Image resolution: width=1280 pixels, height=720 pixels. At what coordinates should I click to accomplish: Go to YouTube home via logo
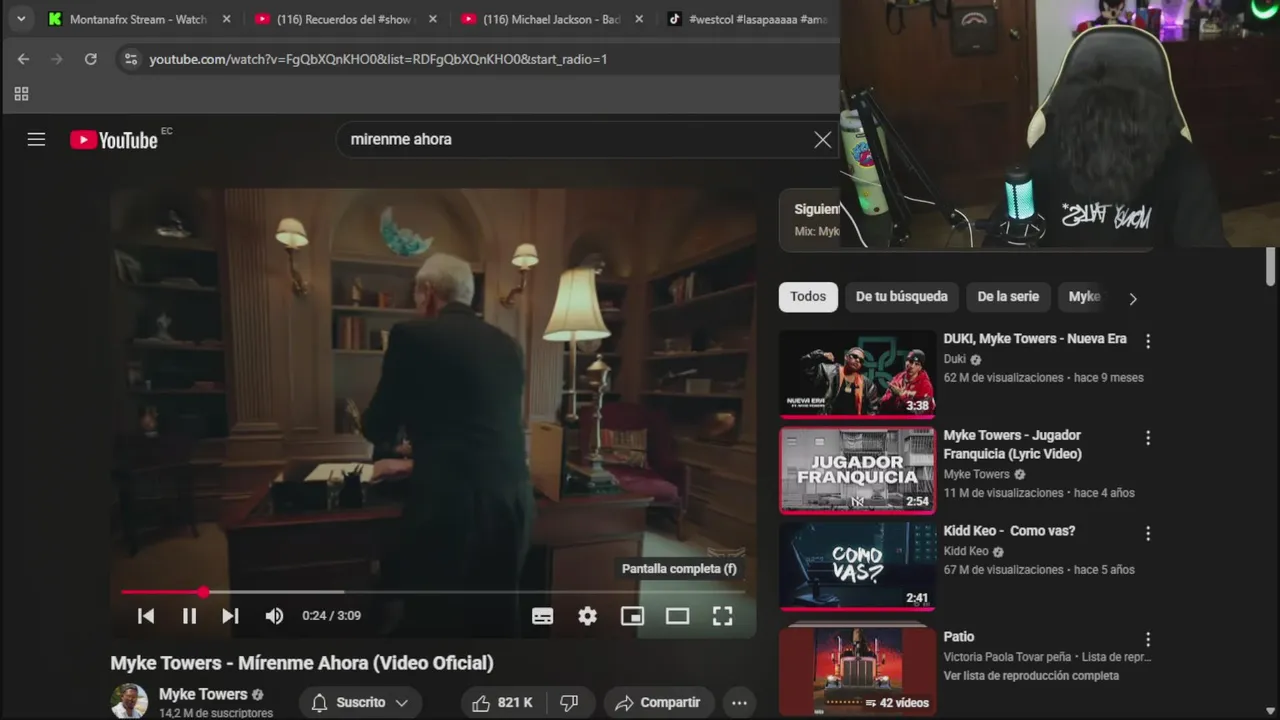[x=114, y=140]
